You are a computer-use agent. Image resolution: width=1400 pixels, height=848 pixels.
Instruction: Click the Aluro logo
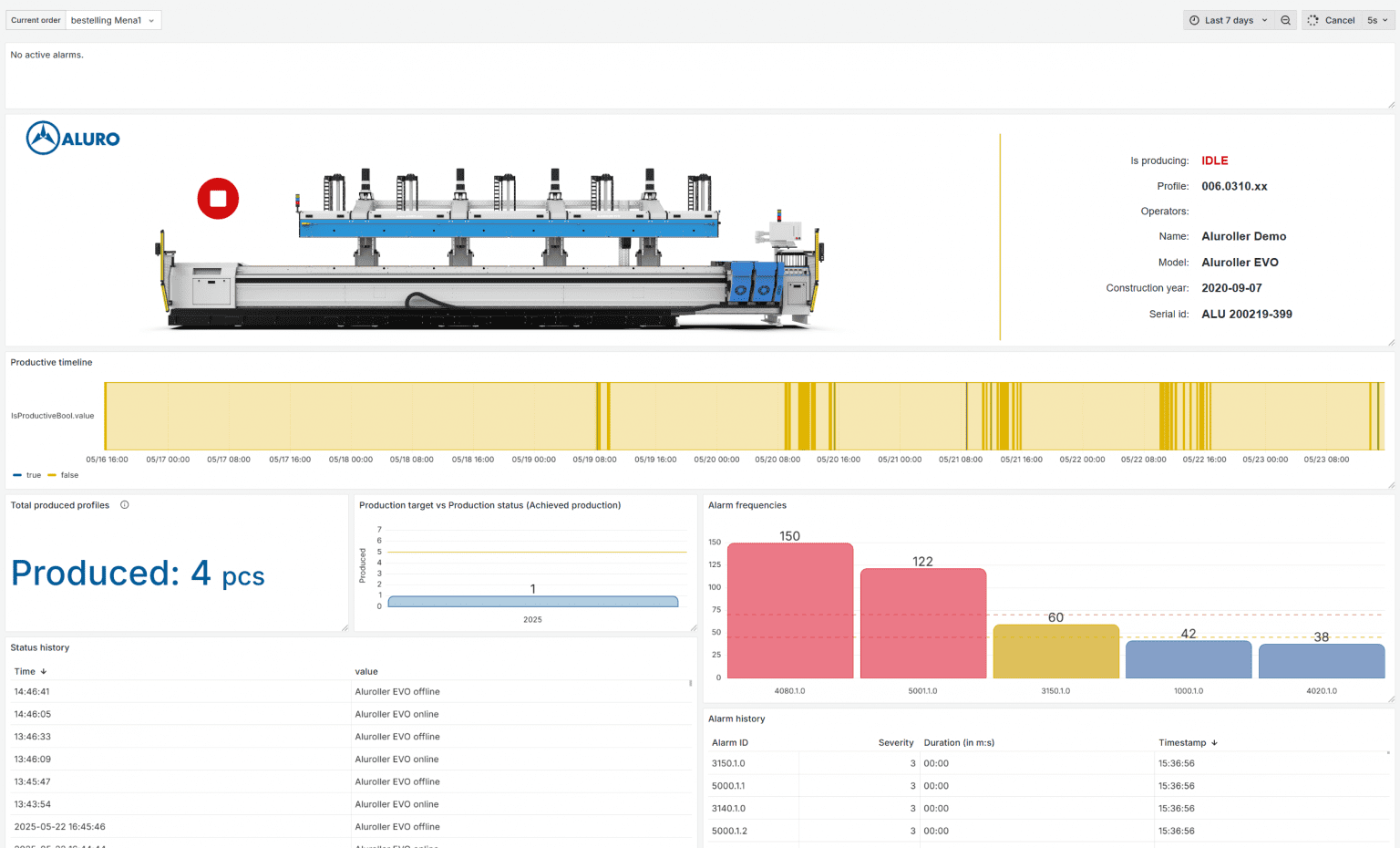coord(72,138)
